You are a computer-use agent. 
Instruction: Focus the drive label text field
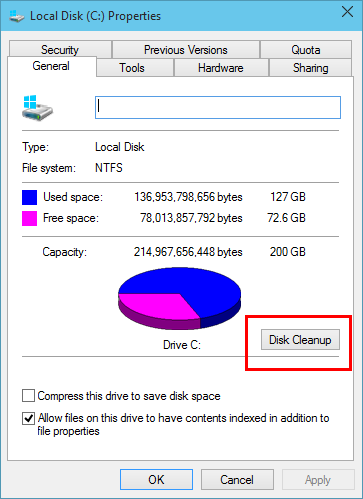point(218,107)
